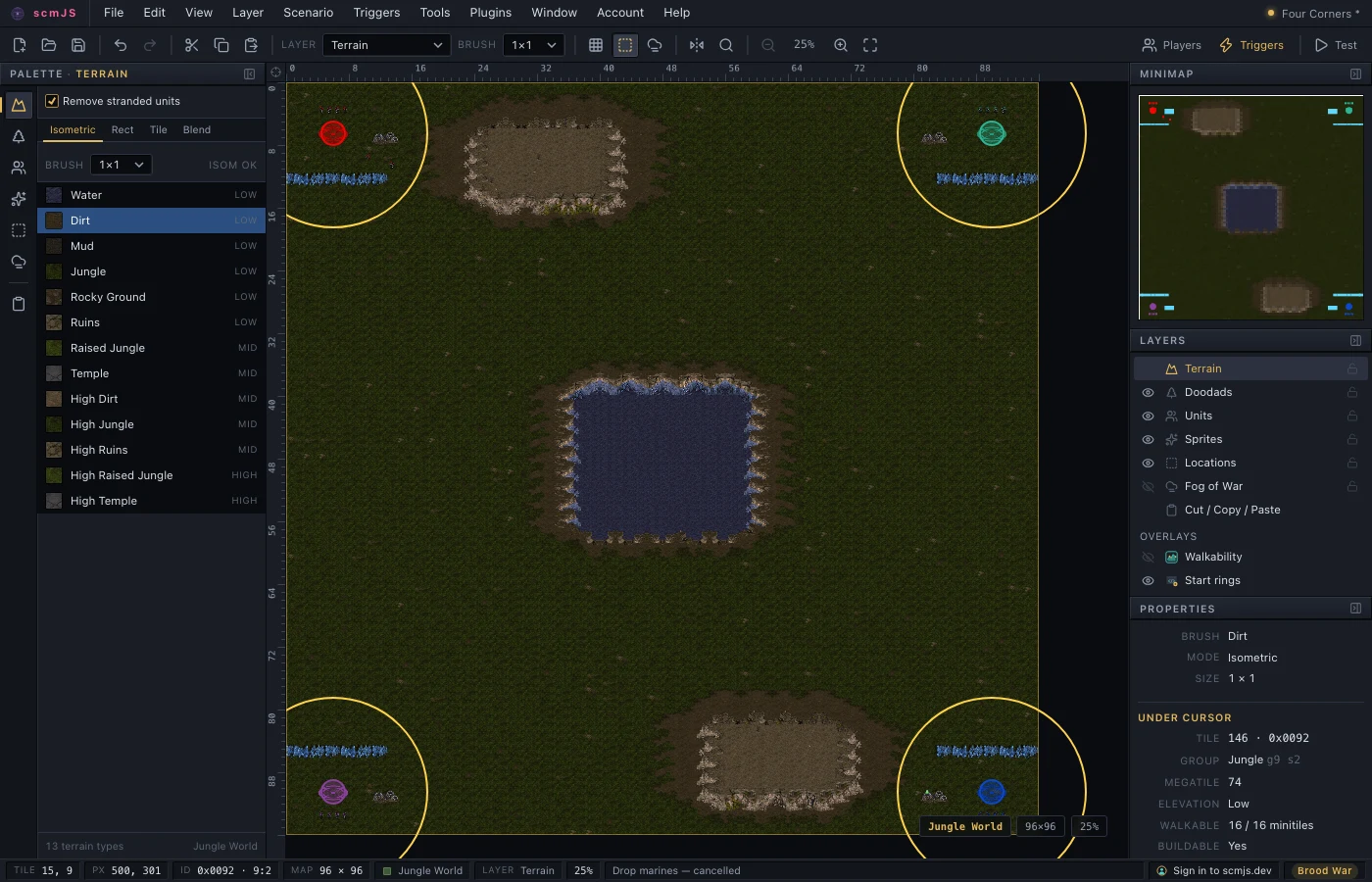Open Triggers from the toolbar
The height and width of the screenshot is (882, 1372).
(x=1251, y=45)
